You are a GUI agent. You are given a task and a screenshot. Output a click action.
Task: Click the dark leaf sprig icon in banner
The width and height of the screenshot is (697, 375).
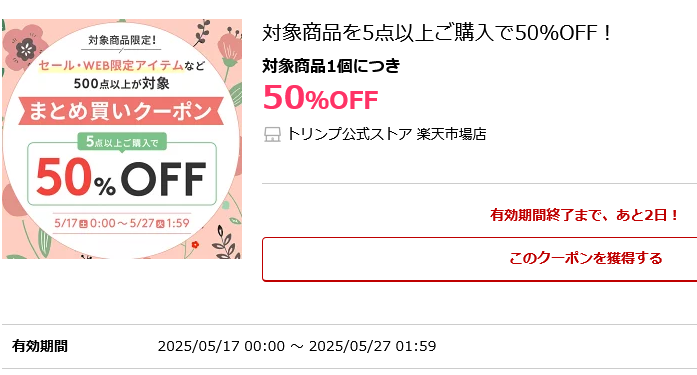pos(202,33)
